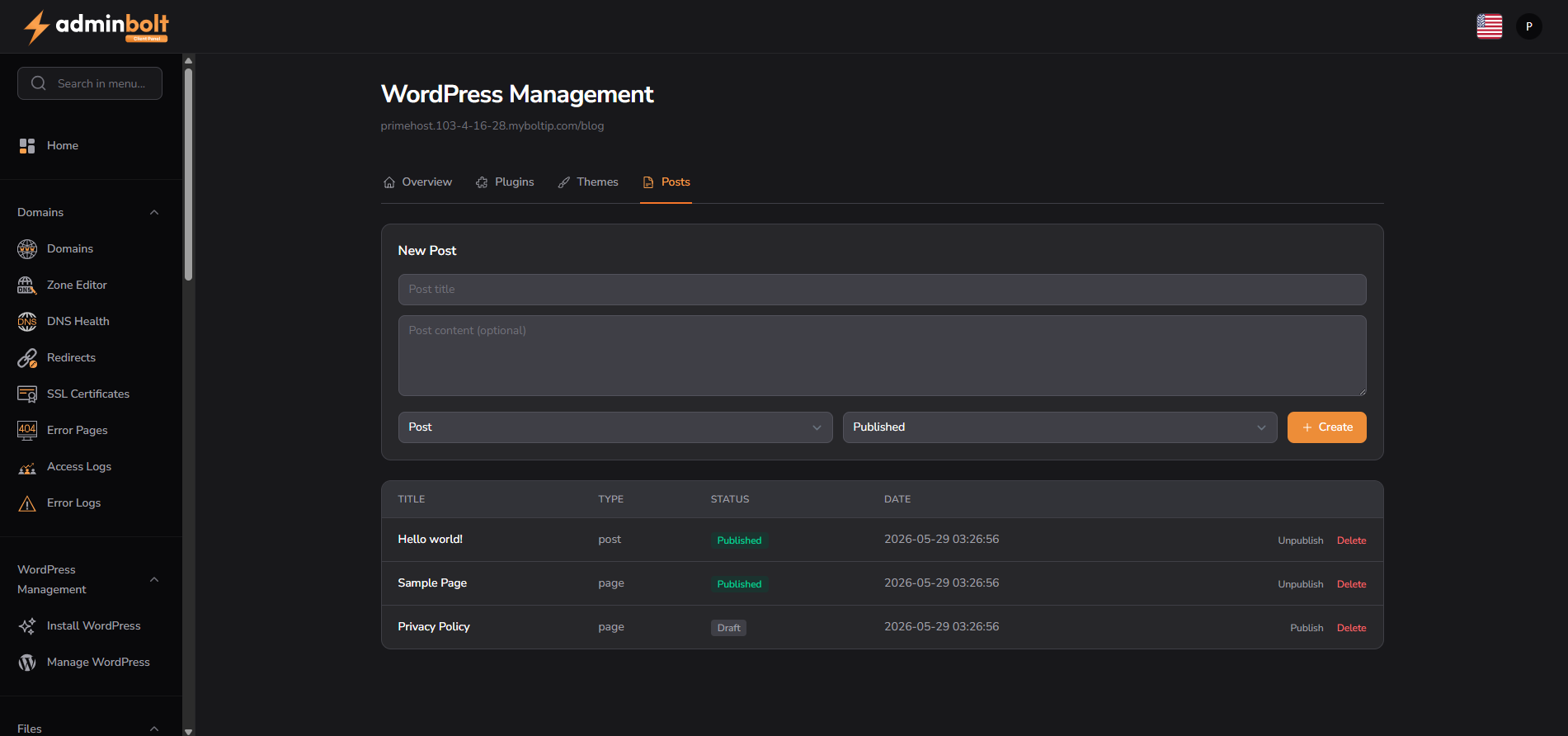Screen dimensions: 1568x736
Task: Click the Themes tab brush icon
Action: pos(564,182)
